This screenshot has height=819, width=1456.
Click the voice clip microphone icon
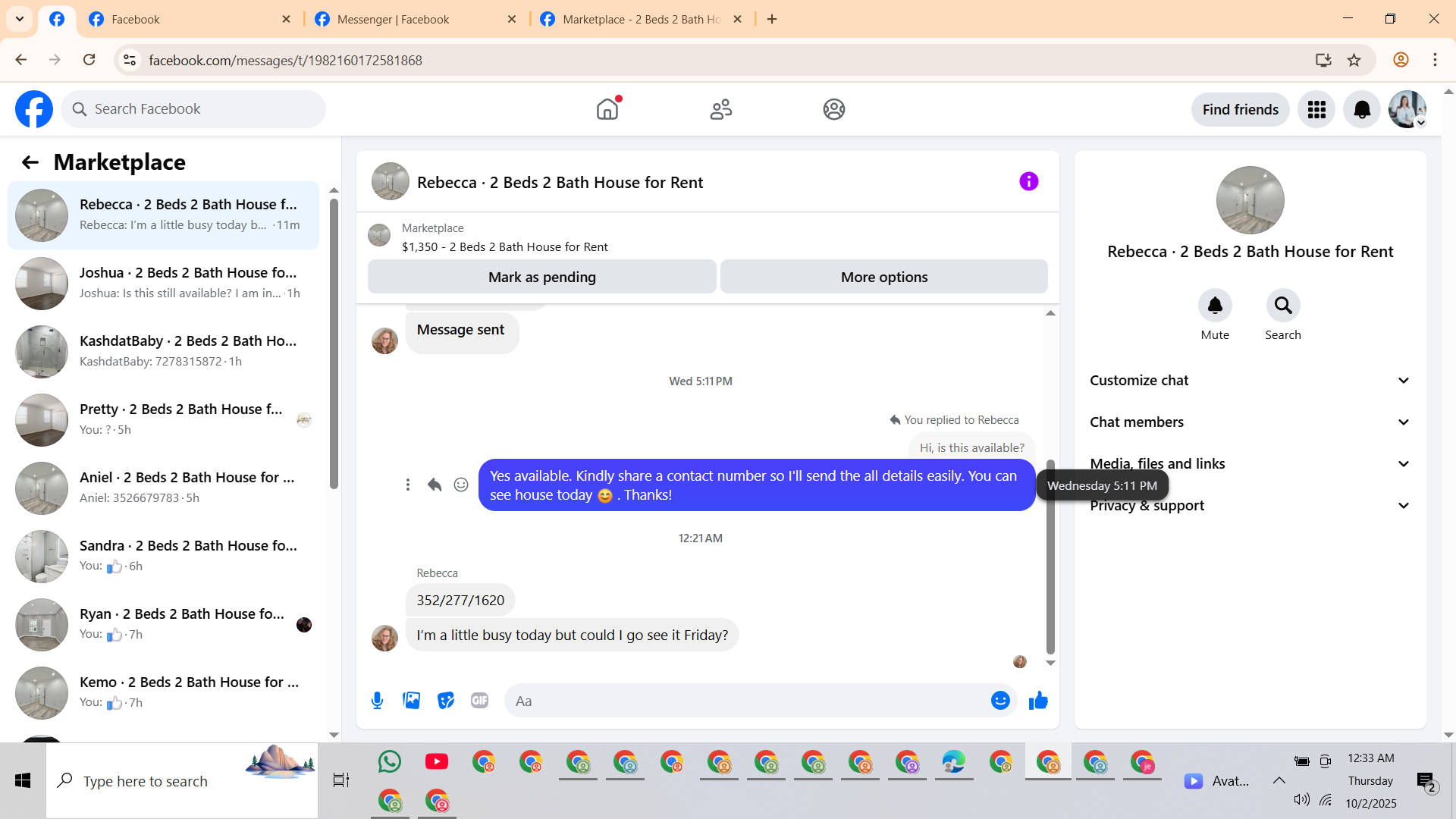tap(377, 701)
